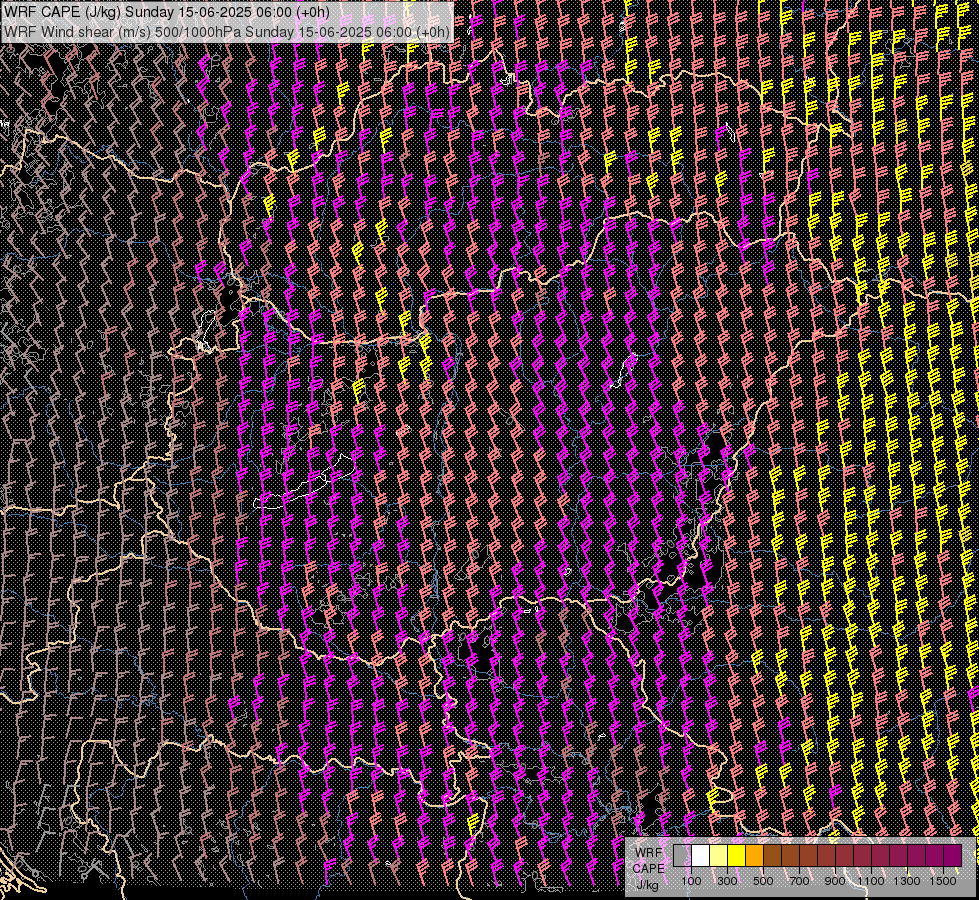Choose the bright yellow legend swatch
979x900 pixels.
click(x=737, y=856)
